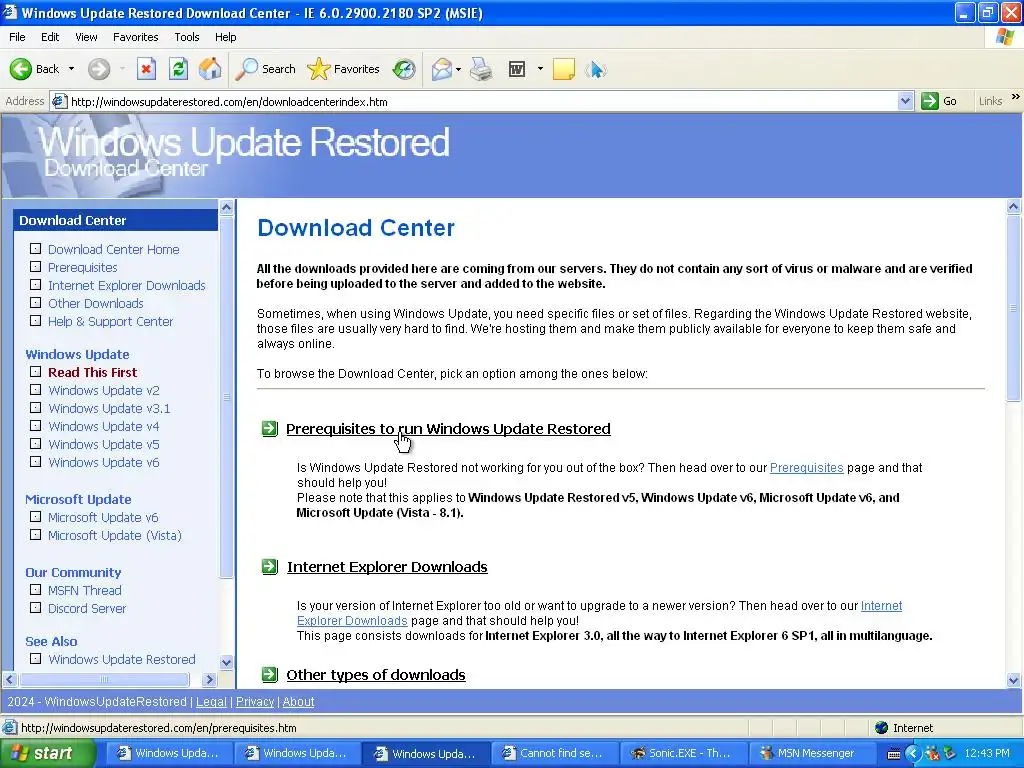Click box bullet beside Prerequisites sidebar item

35,267
